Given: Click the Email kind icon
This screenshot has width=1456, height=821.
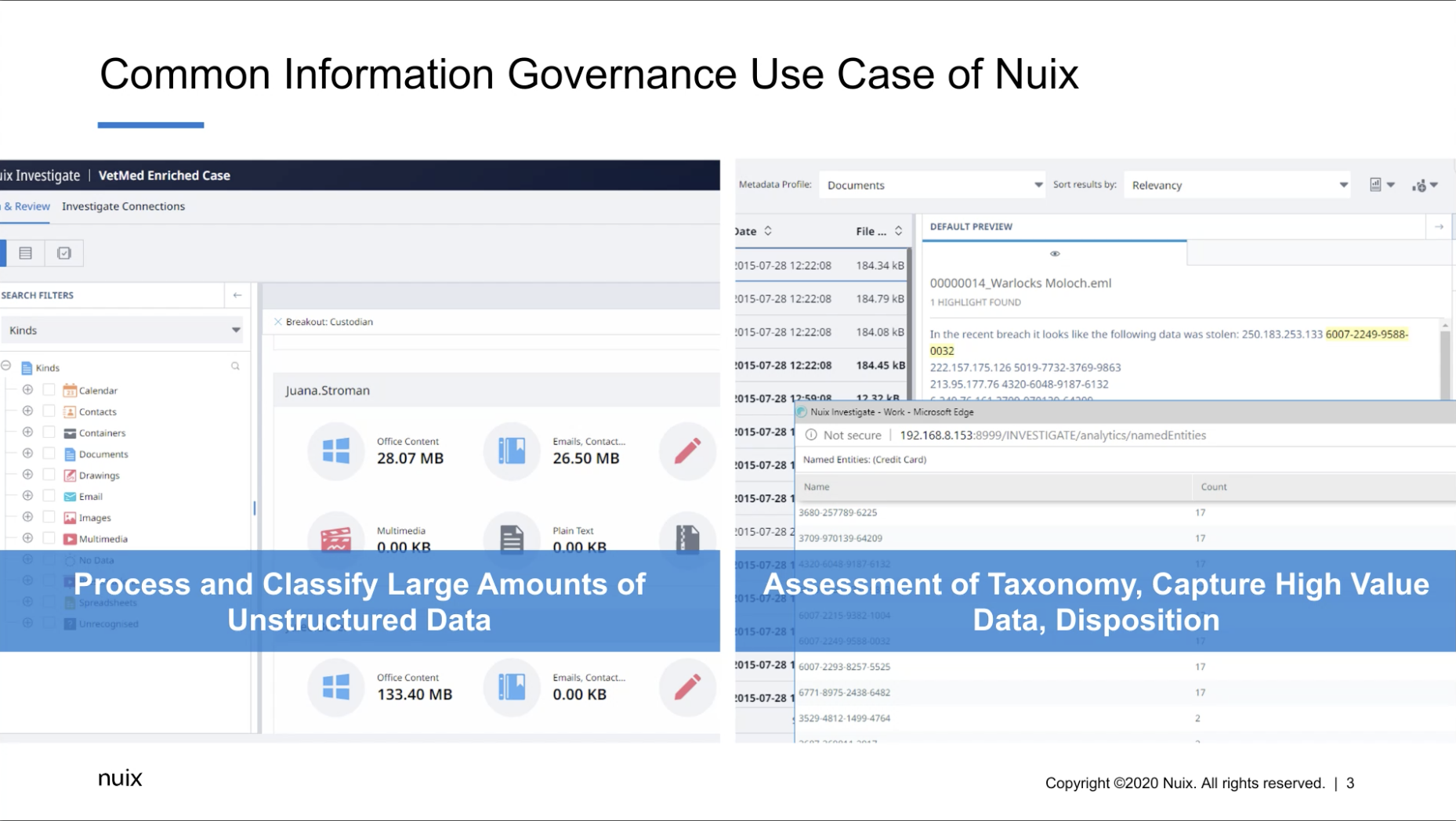Looking at the screenshot, I should tap(70, 496).
